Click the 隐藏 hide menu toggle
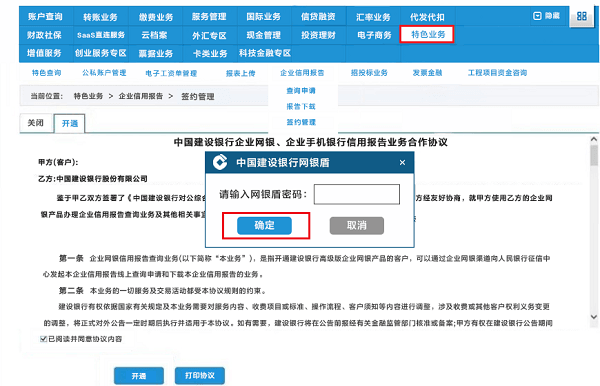Viewport: 600px width, 386px height. [546, 16]
